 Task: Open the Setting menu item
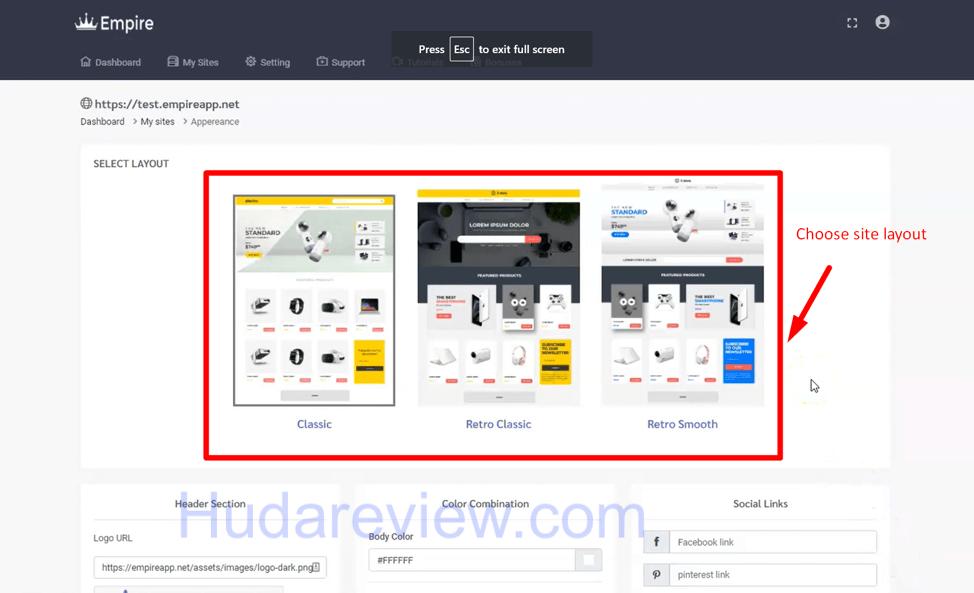coord(268,62)
